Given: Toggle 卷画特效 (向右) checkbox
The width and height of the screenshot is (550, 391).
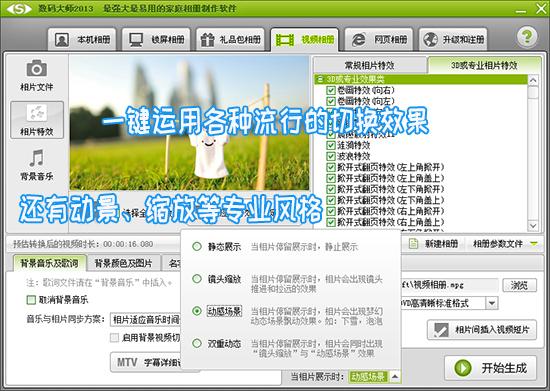Looking at the screenshot, I should tap(331, 90).
